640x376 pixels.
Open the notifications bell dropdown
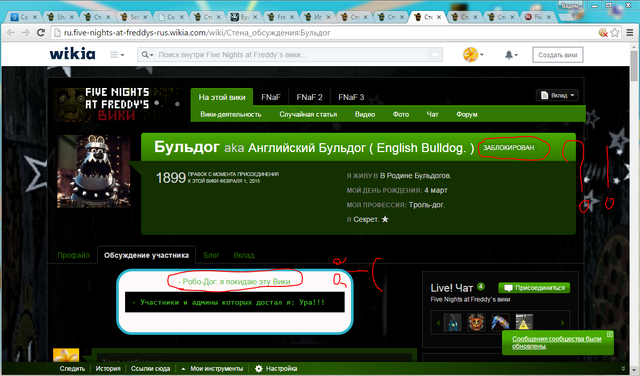511,55
